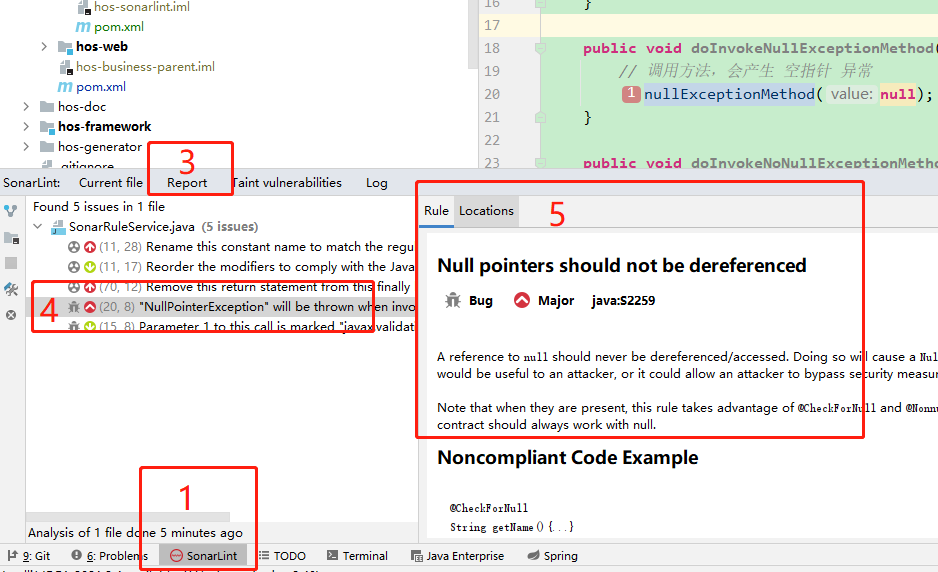Select issue 'Remove this return statement'

[x=240, y=287]
